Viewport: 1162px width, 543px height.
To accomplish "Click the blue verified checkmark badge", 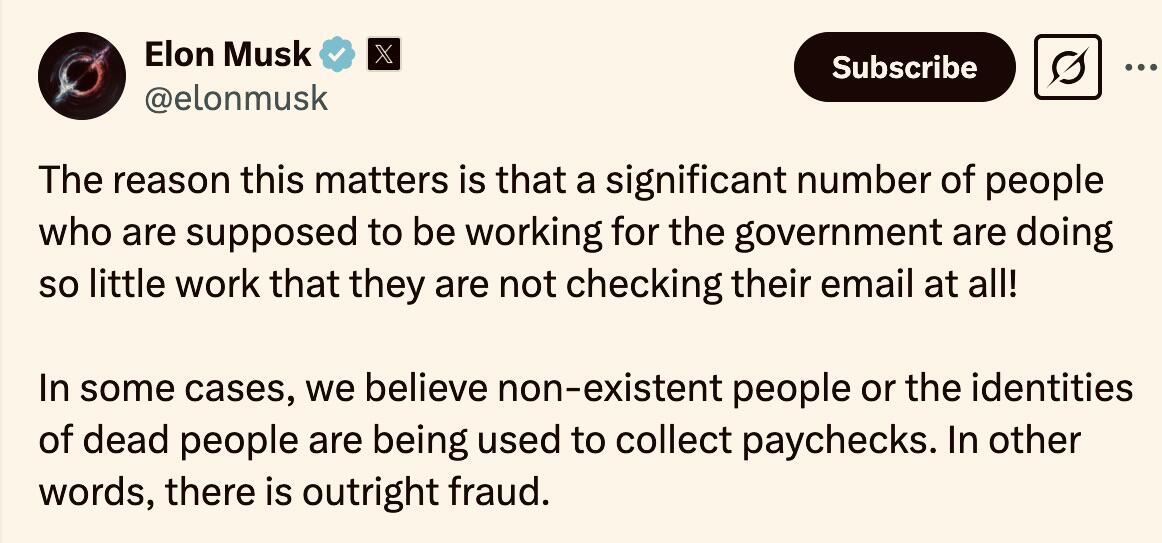I will [x=337, y=55].
